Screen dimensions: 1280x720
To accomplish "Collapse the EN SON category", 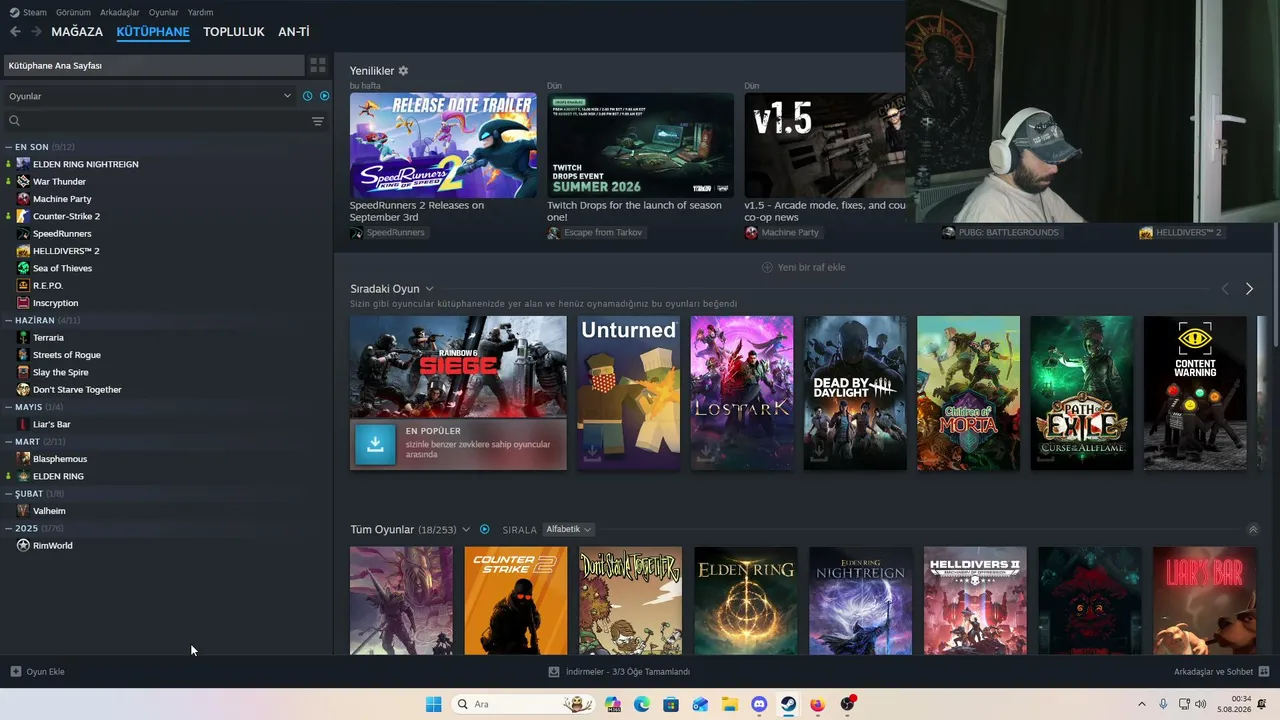I will click(x=9, y=147).
